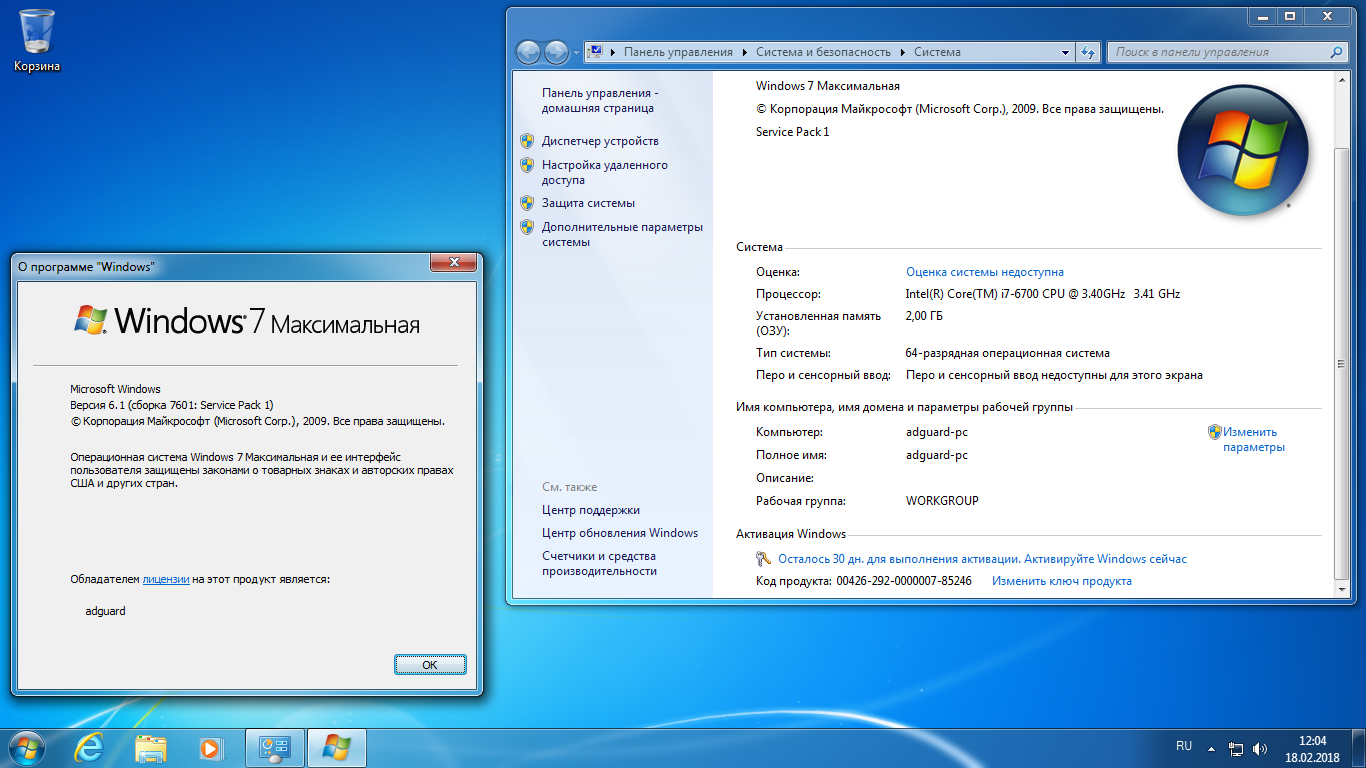The image size is (1366, 768).
Task: Click the volume speaker tray icon
Action: 1260,748
